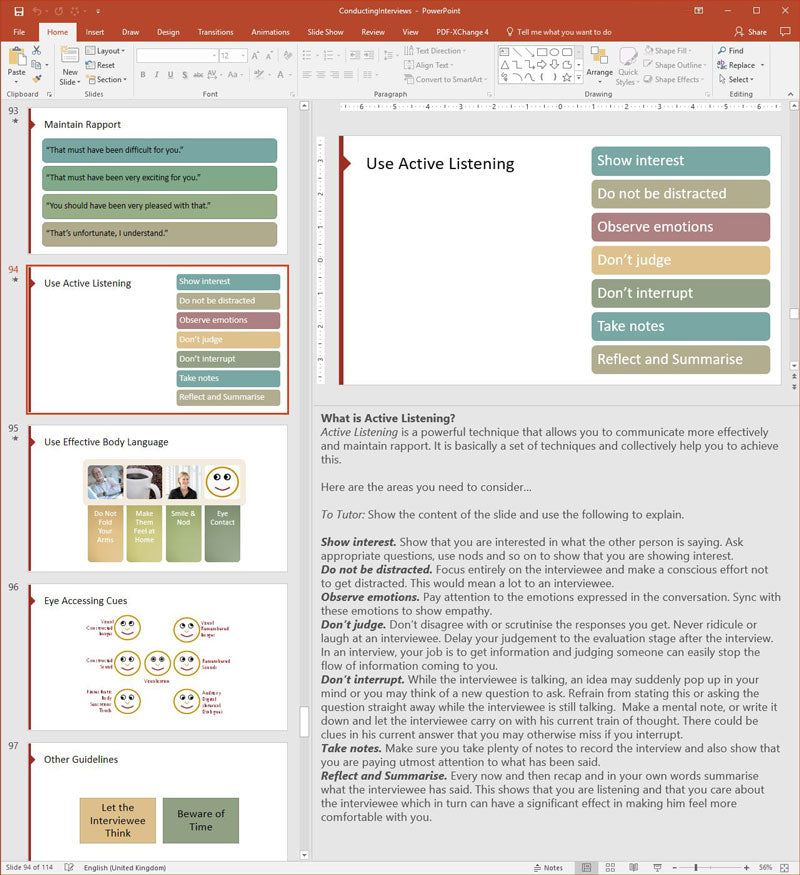Toggle Strikethrough formatting
The height and width of the screenshot is (875, 800).
coord(198,74)
